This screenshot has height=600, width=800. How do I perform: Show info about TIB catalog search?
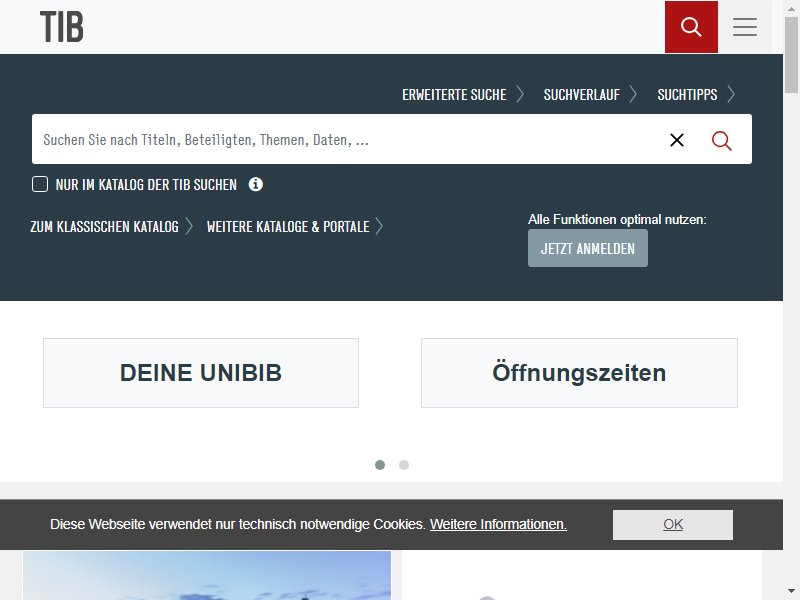(x=256, y=184)
